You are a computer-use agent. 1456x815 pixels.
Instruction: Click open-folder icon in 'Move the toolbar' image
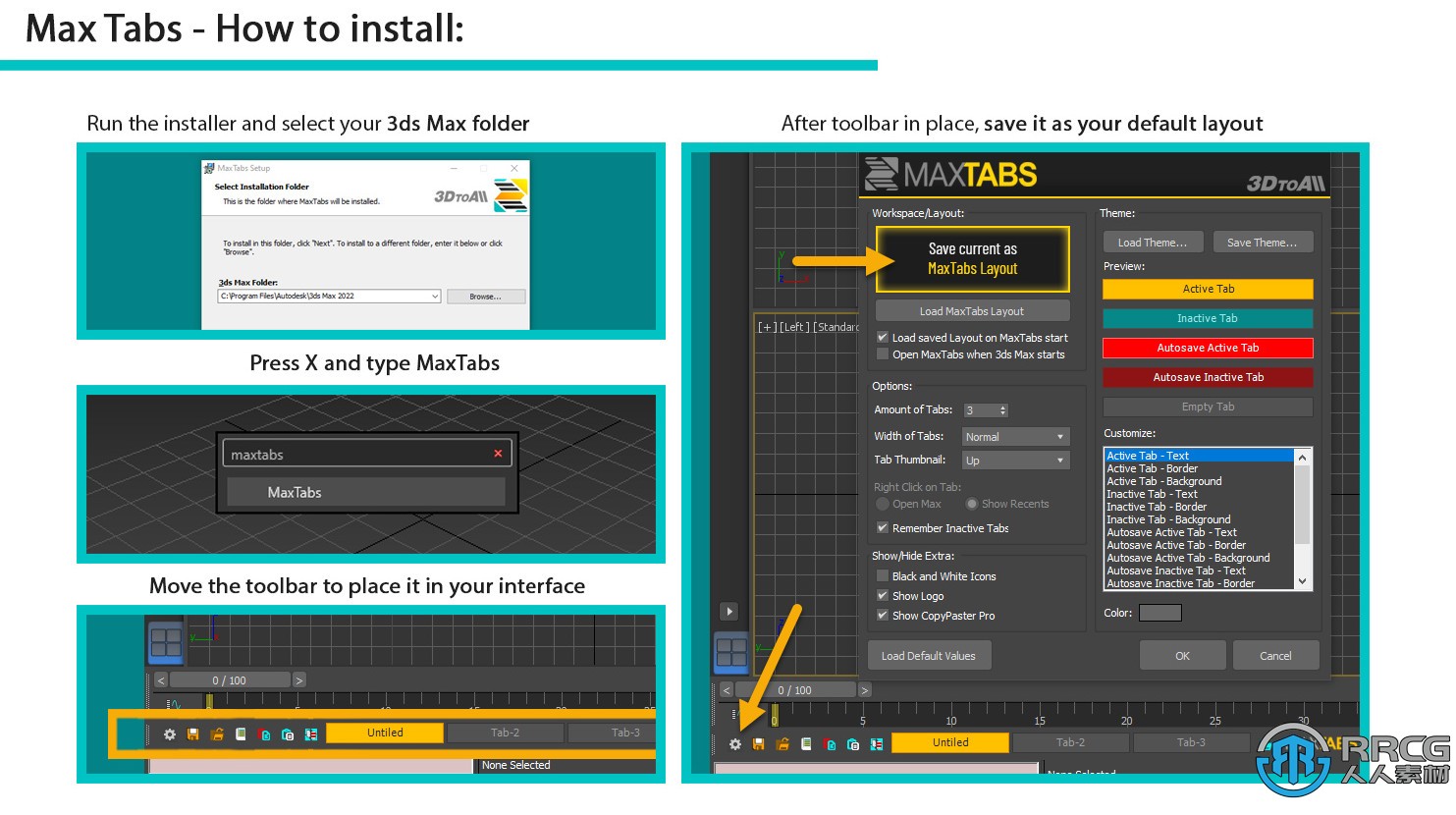pyautogui.click(x=217, y=734)
